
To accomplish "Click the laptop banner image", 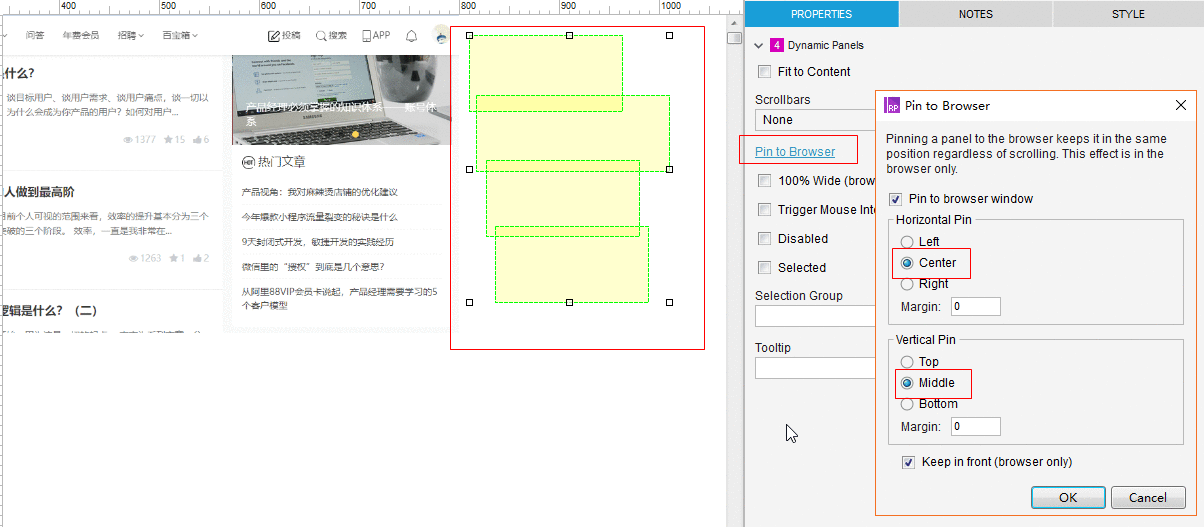I will tap(341, 100).
